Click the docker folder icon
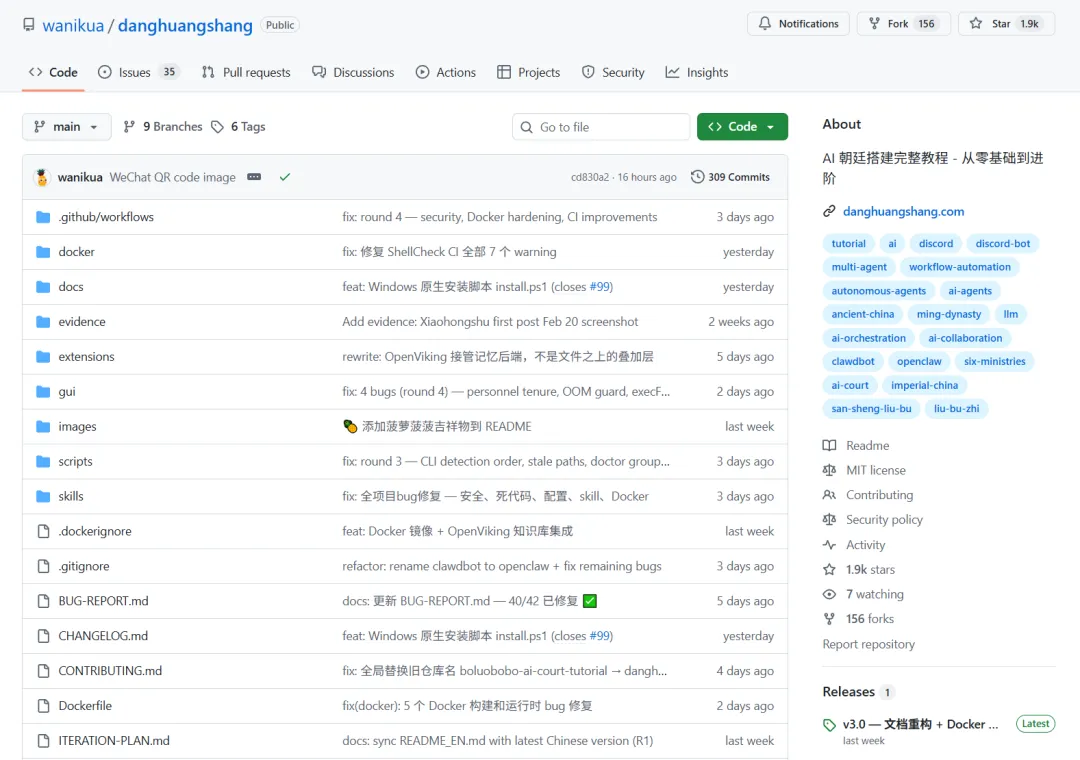The height and width of the screenshot is (760, 1080). [x=43, y=252]
